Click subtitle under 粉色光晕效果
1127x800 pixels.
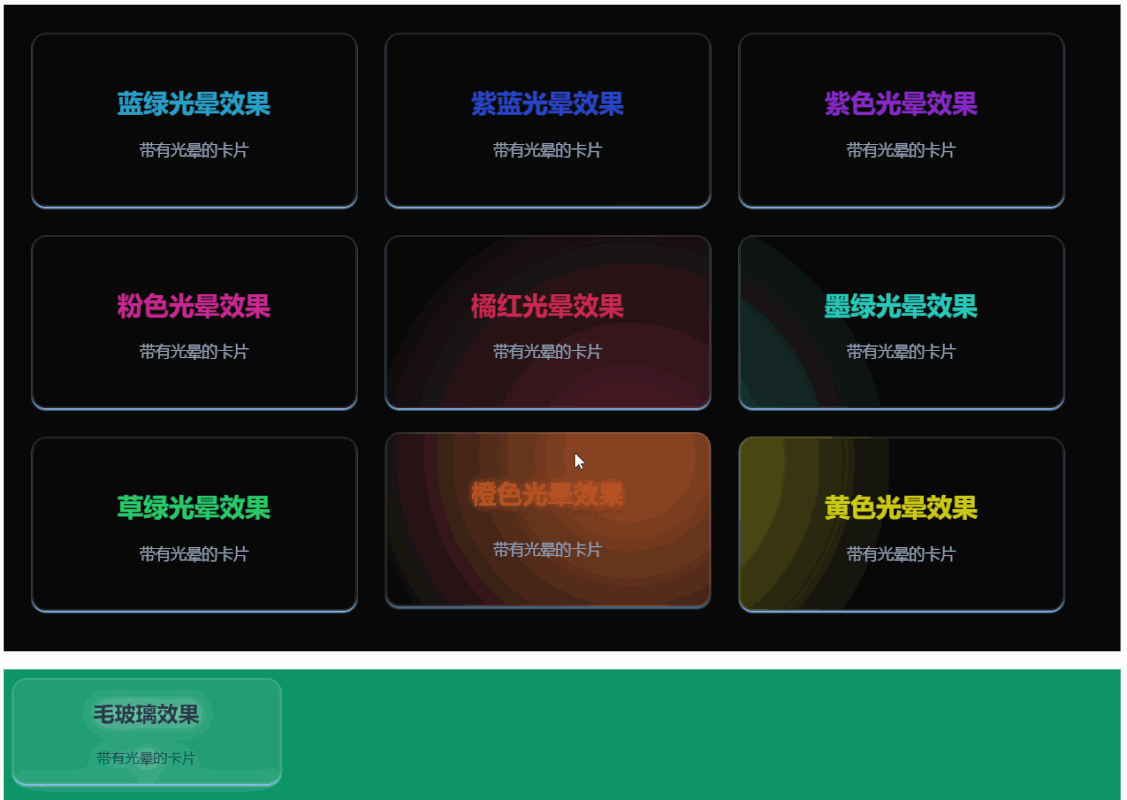pos(193,351)
